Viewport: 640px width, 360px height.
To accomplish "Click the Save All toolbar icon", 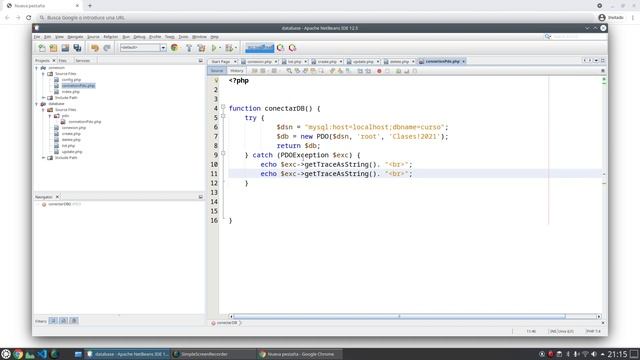I will click(x=77, y=48).
